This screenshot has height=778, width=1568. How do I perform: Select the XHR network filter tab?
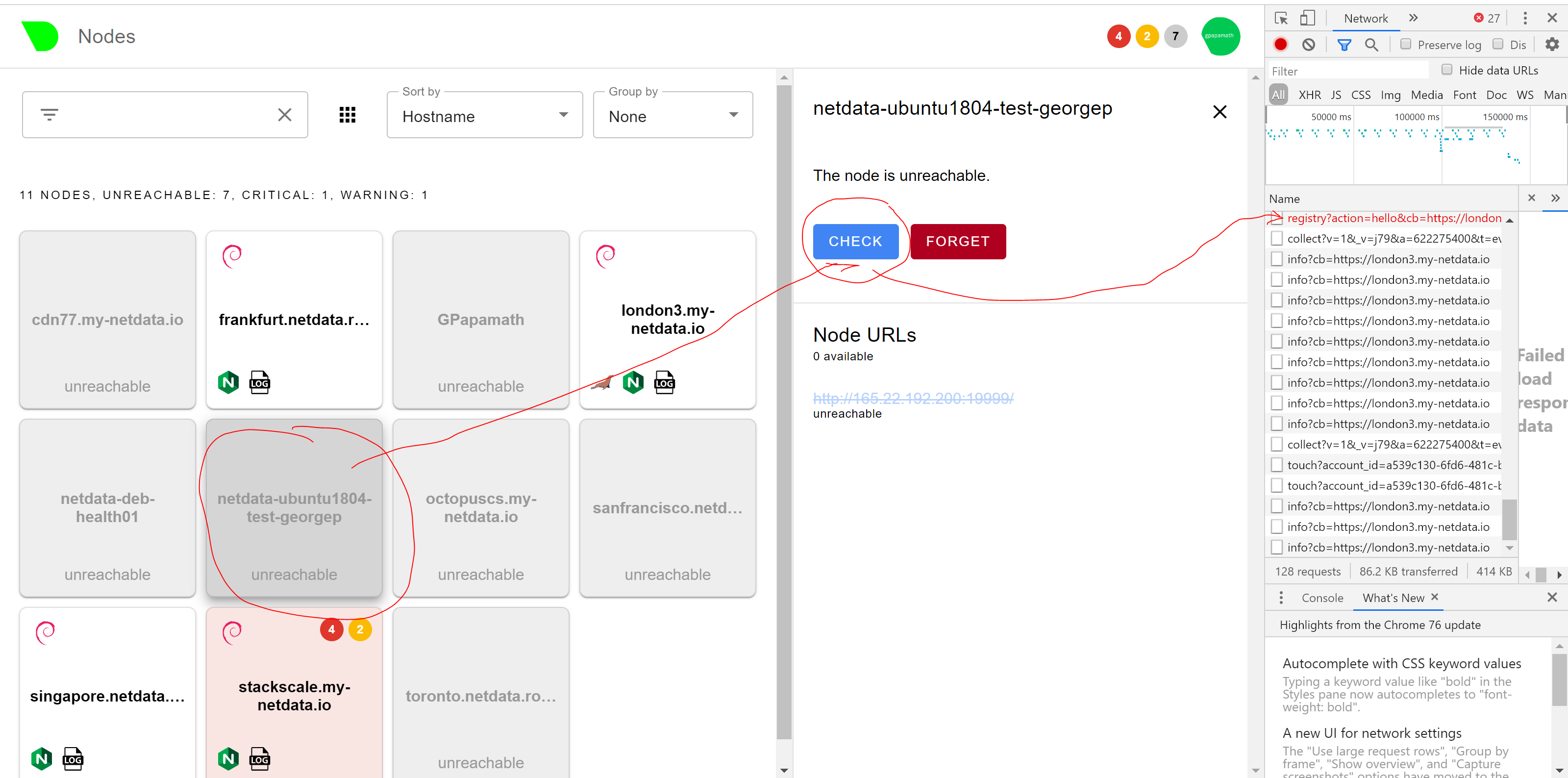tap(1309, 95)
